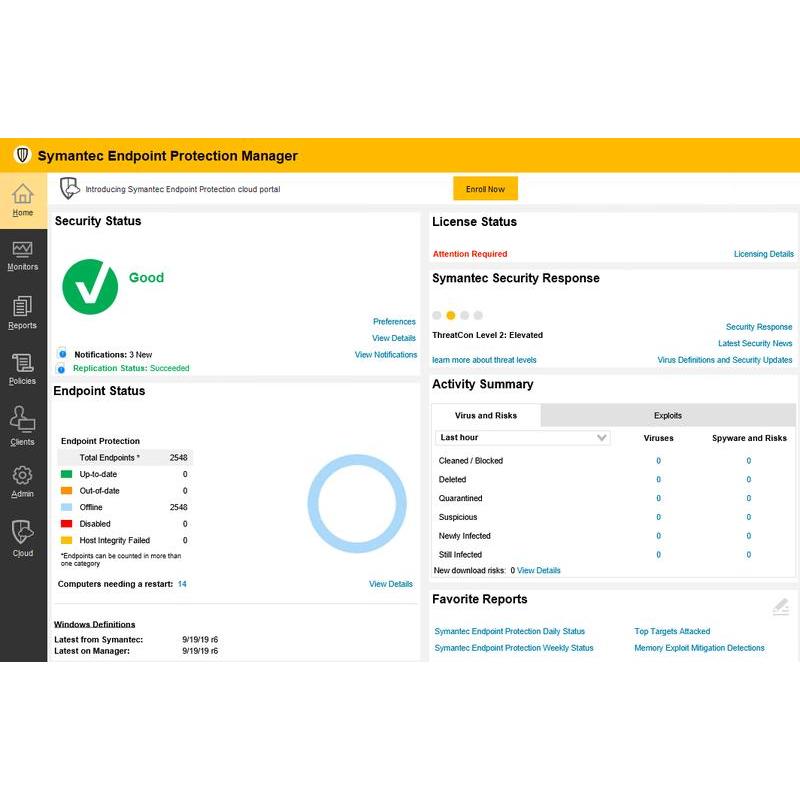Open View Details in Security Status
Image resolution: width=800 pixels, height=800 pixels.
coord(393,338)
